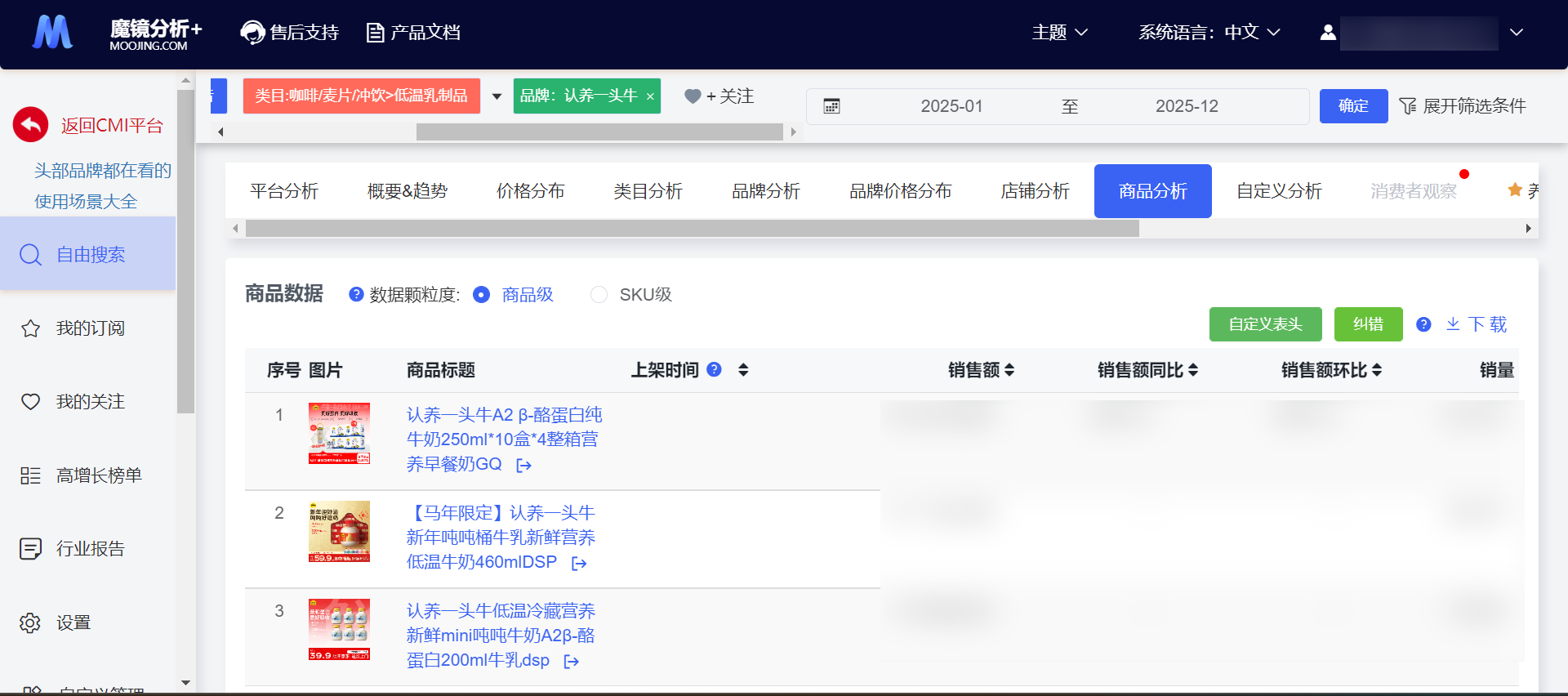Click the 我的关注 heart icon
Screen dimensions: 1568x696
pyautogui.click(x=30, y=402)
